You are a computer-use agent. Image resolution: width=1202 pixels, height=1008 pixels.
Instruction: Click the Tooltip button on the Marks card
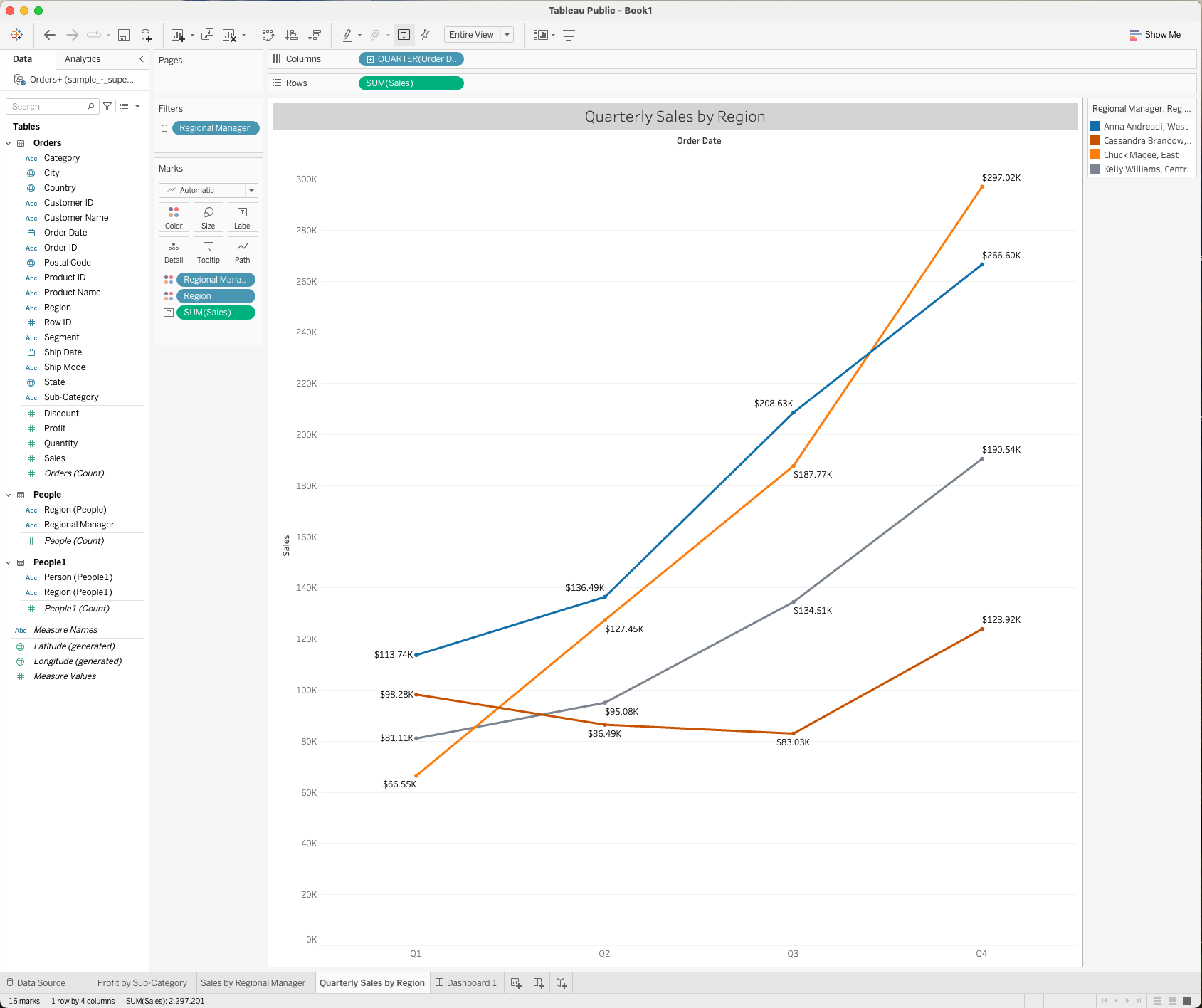click(208, 251)
